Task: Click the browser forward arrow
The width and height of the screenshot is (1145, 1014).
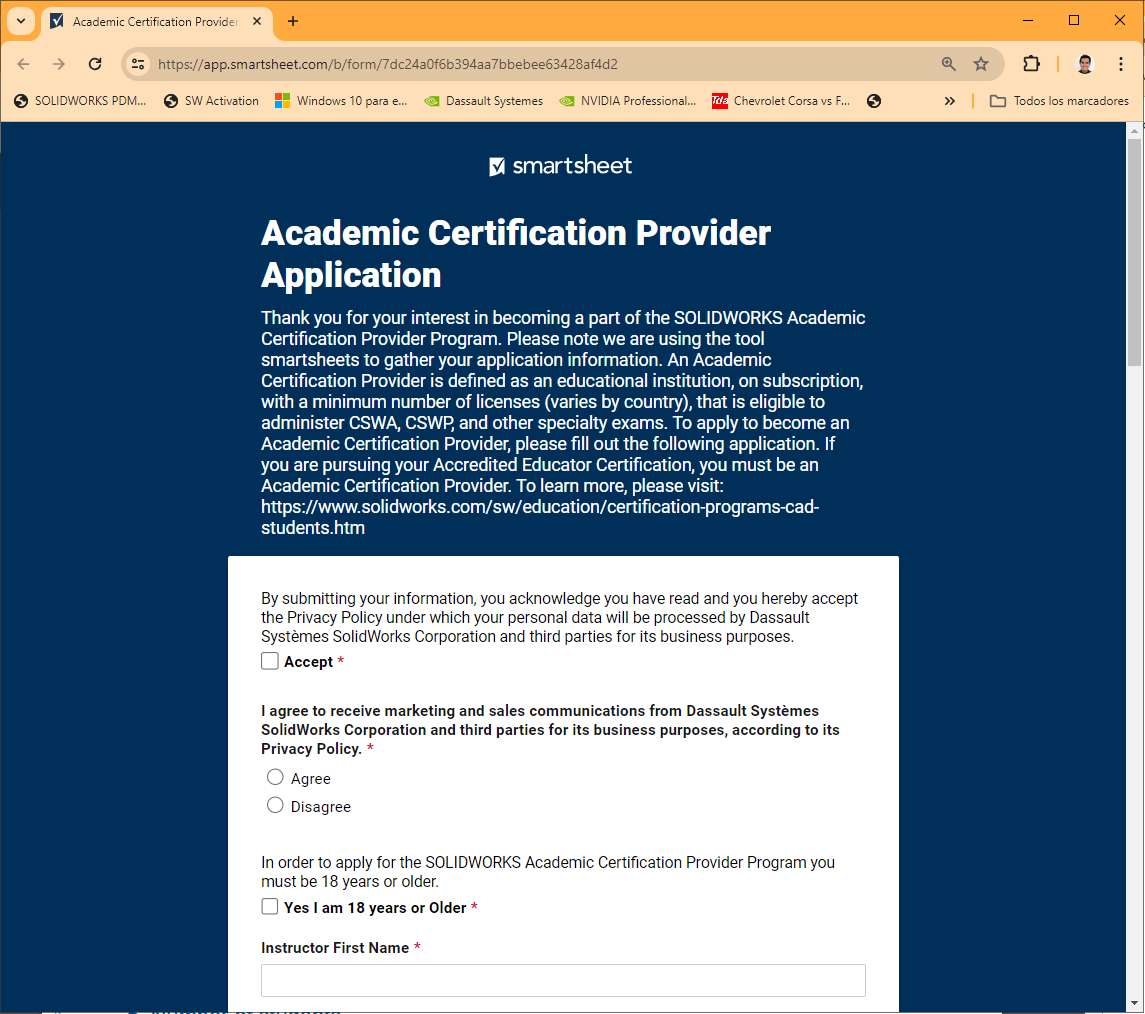Action: tap(58, 64)
